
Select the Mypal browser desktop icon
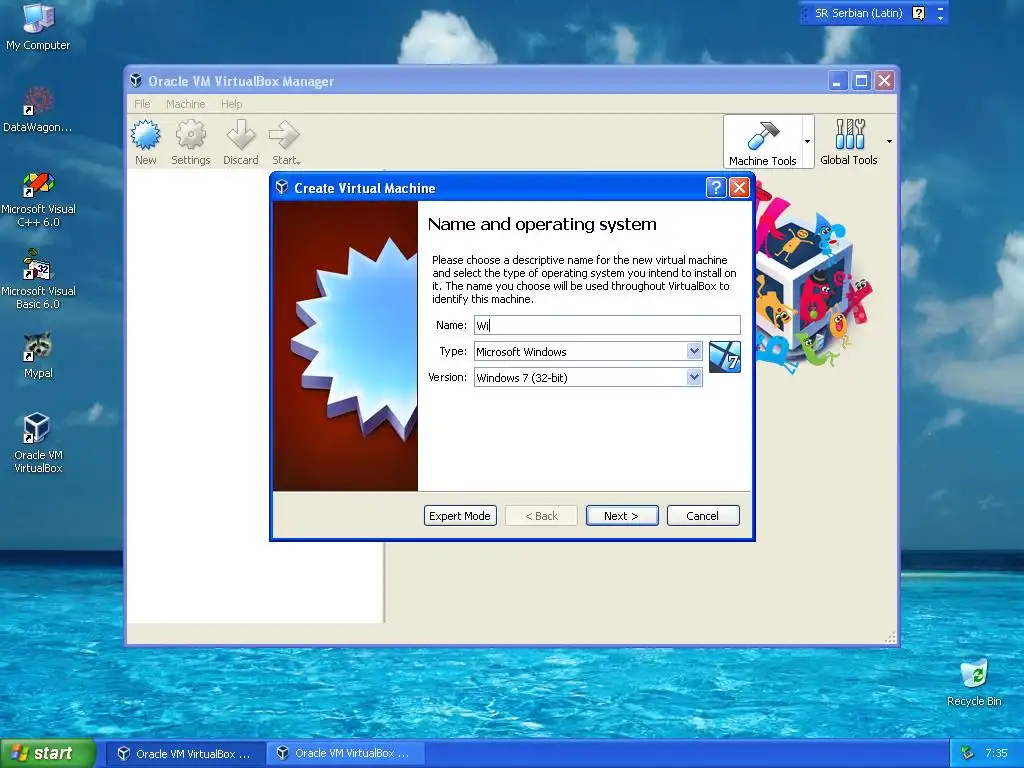pyautogui.click(x=38, y=356)
